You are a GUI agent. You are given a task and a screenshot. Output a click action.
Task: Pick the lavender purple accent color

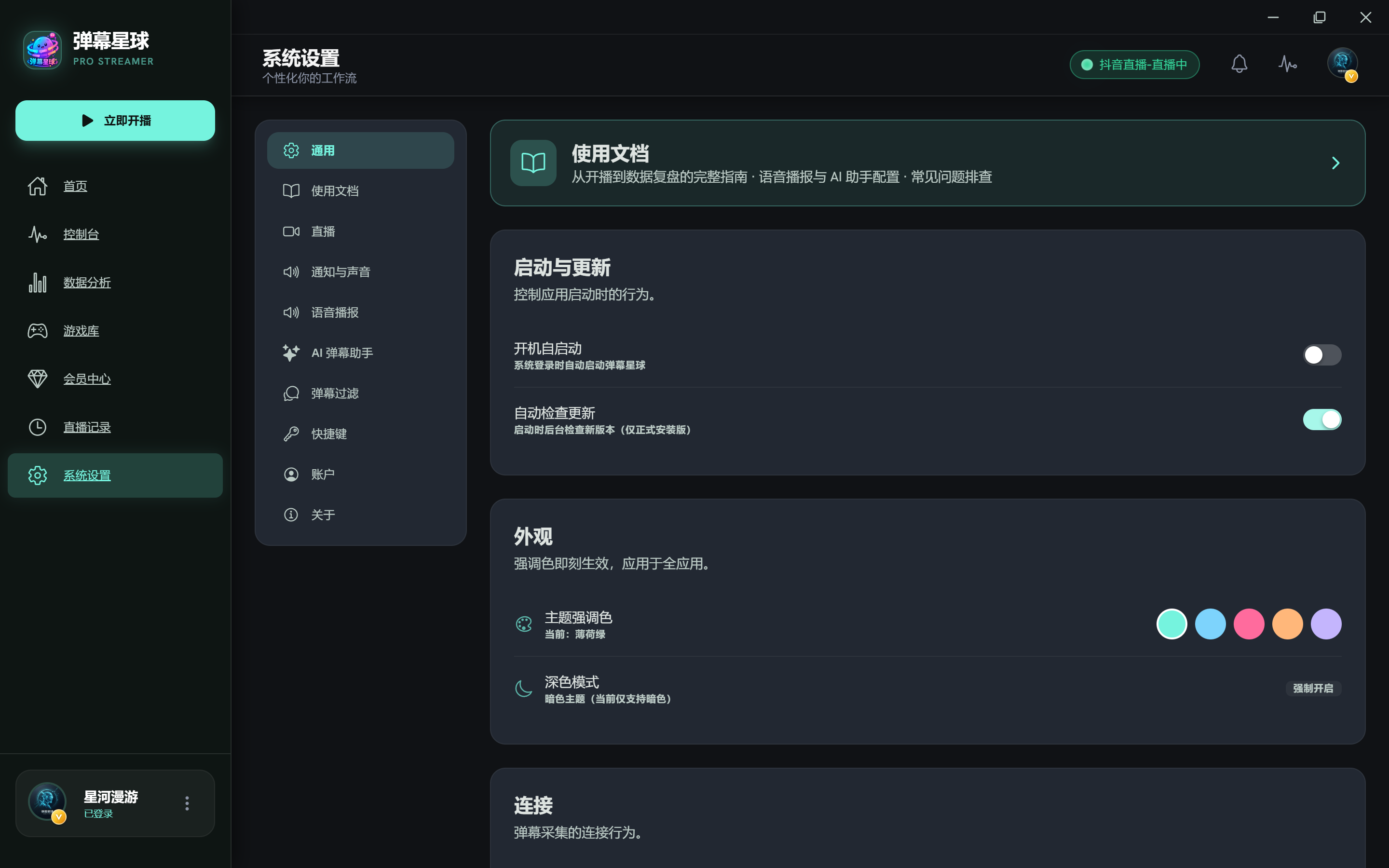[1326, 624]
